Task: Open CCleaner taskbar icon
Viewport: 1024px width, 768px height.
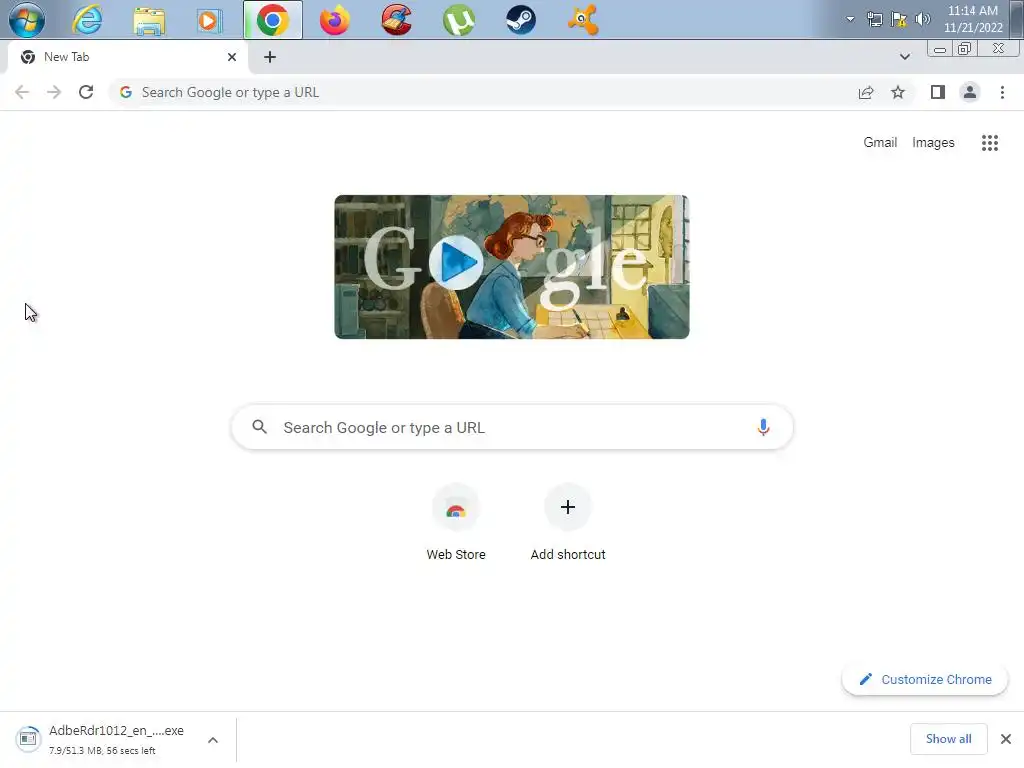Action: point(396,20)
